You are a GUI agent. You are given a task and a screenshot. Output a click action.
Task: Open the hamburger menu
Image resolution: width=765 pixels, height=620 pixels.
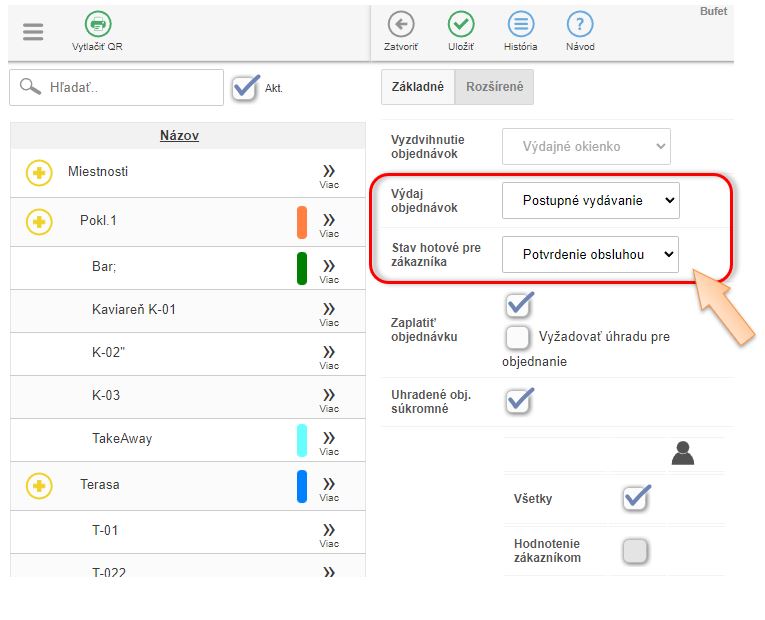[33, 31]
